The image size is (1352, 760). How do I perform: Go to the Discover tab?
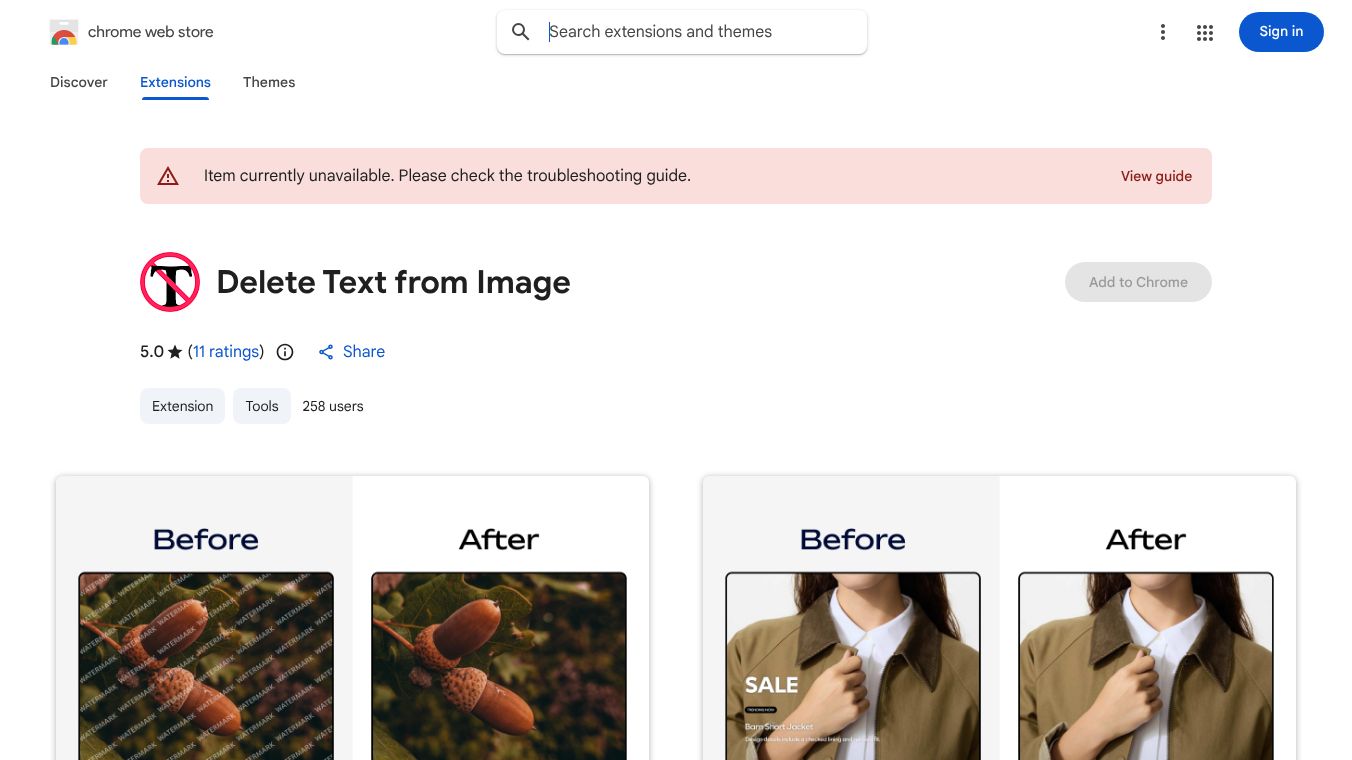point(79,82)
